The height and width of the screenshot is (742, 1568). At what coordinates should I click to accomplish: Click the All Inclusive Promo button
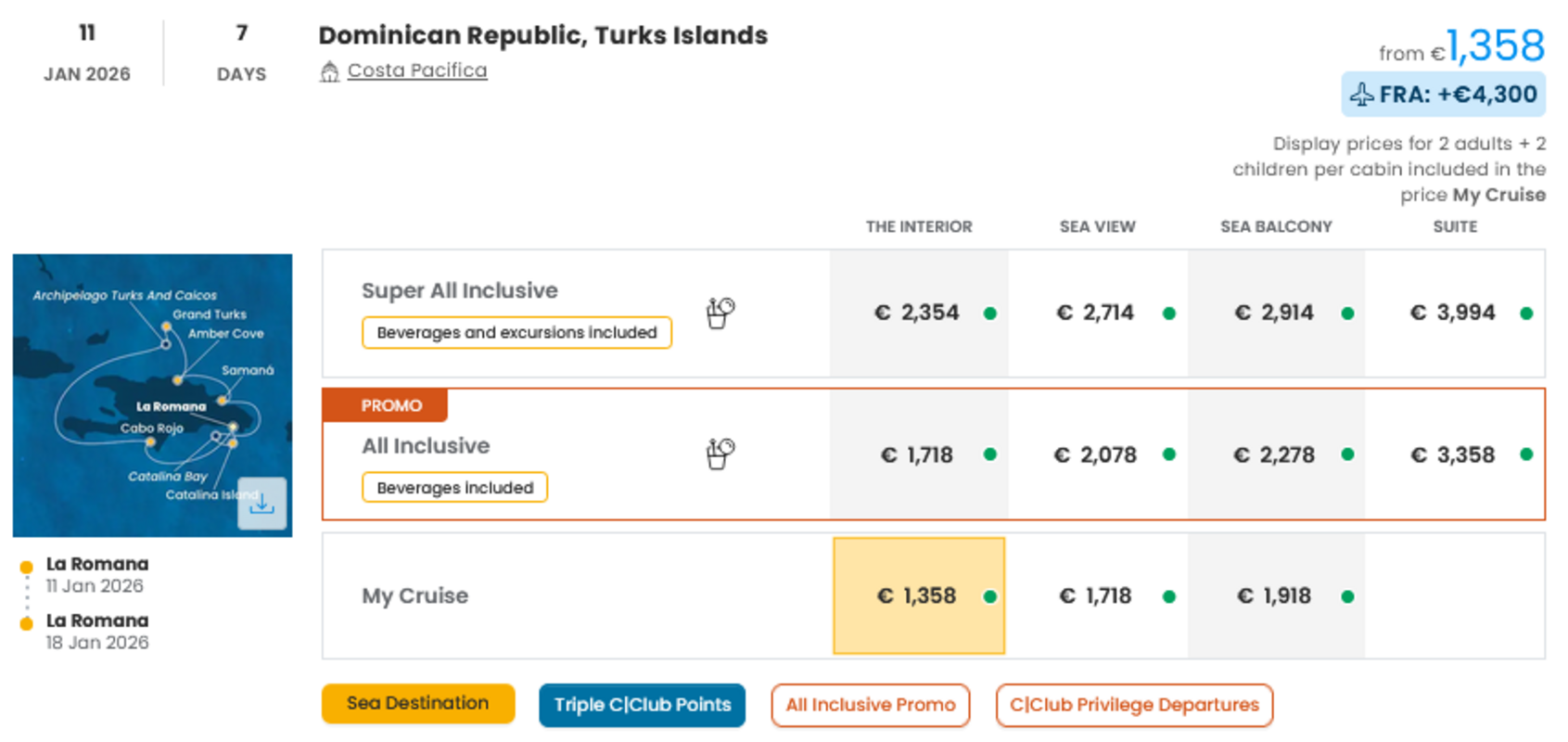(x=870, y=705)
